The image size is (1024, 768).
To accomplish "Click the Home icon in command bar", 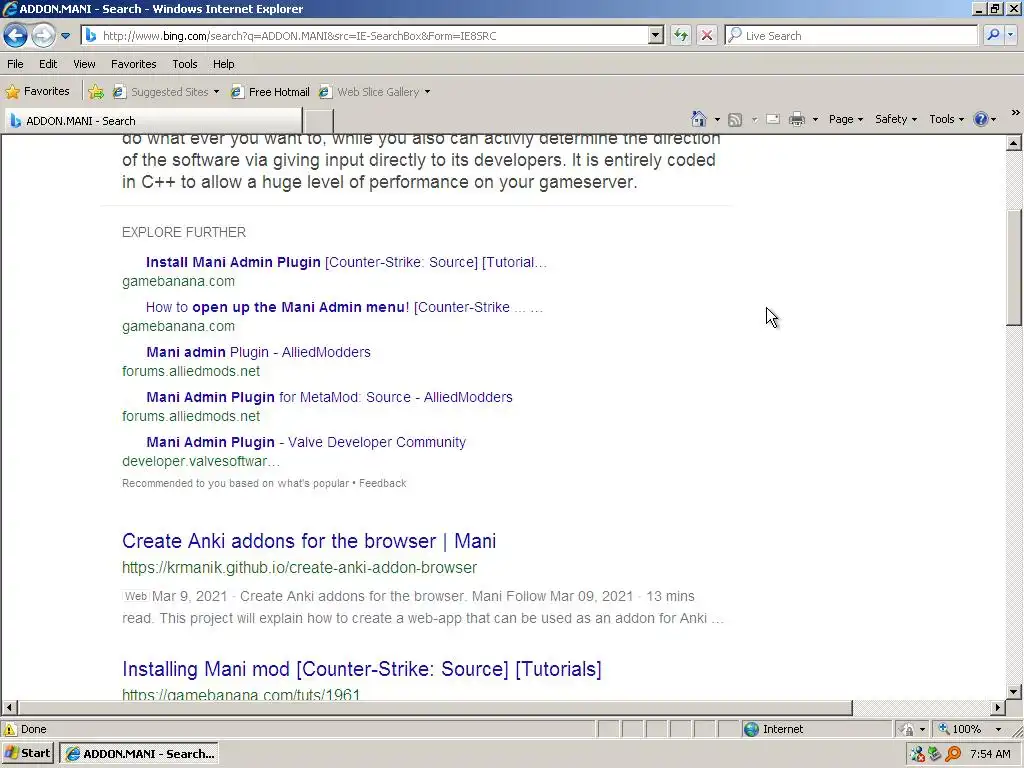I will point(699,119).
